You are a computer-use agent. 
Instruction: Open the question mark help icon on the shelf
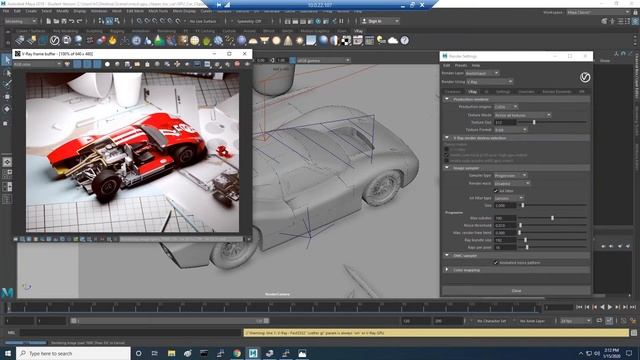click(x=404, y=40)
